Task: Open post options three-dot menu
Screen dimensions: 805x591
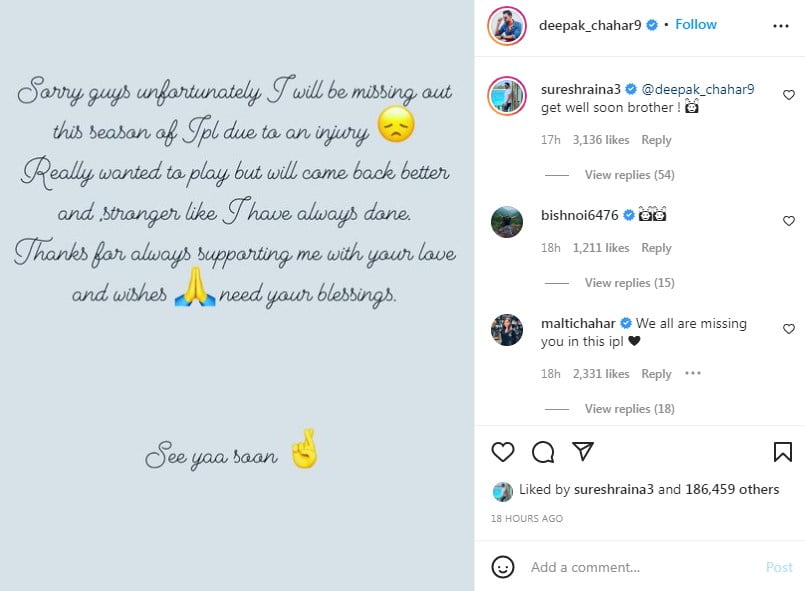Action: (x=782, y=25)
